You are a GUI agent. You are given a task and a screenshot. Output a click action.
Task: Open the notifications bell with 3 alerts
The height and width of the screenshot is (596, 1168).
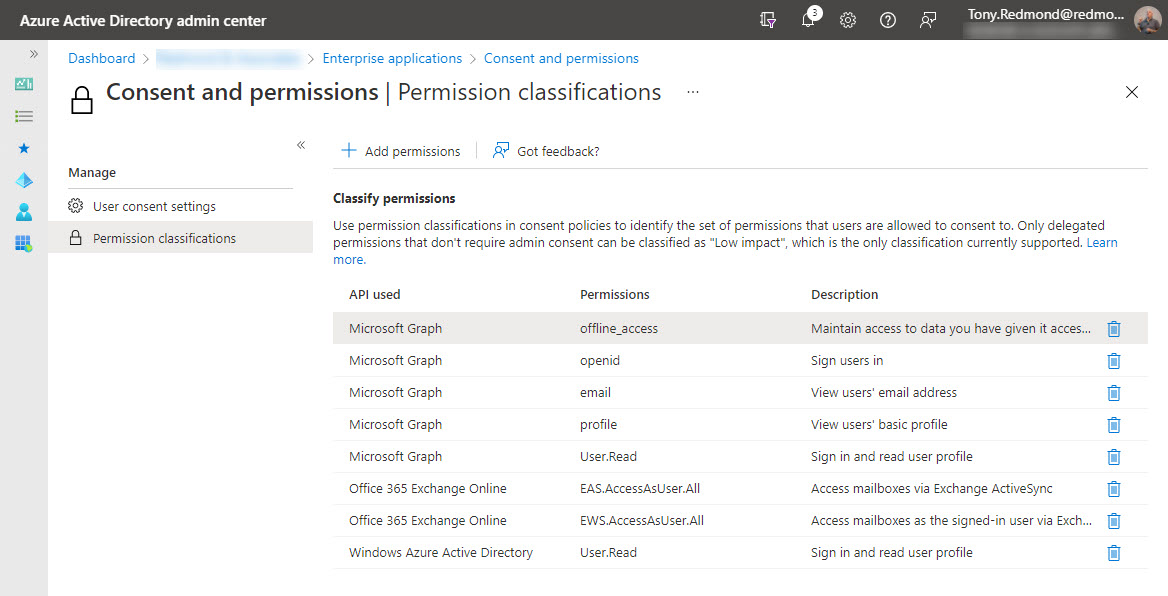[808, 20]
